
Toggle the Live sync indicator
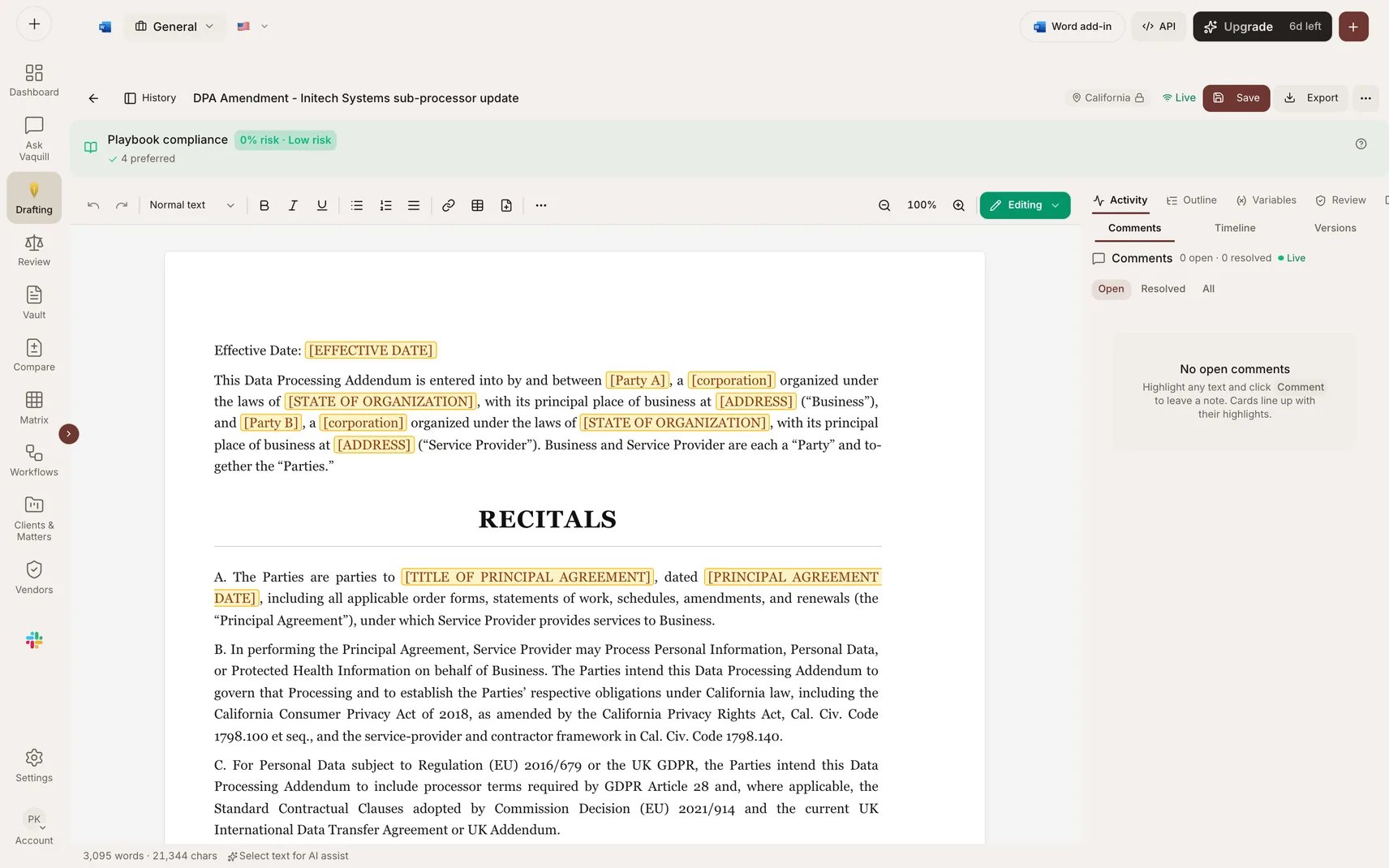[x=1179, y=98]
